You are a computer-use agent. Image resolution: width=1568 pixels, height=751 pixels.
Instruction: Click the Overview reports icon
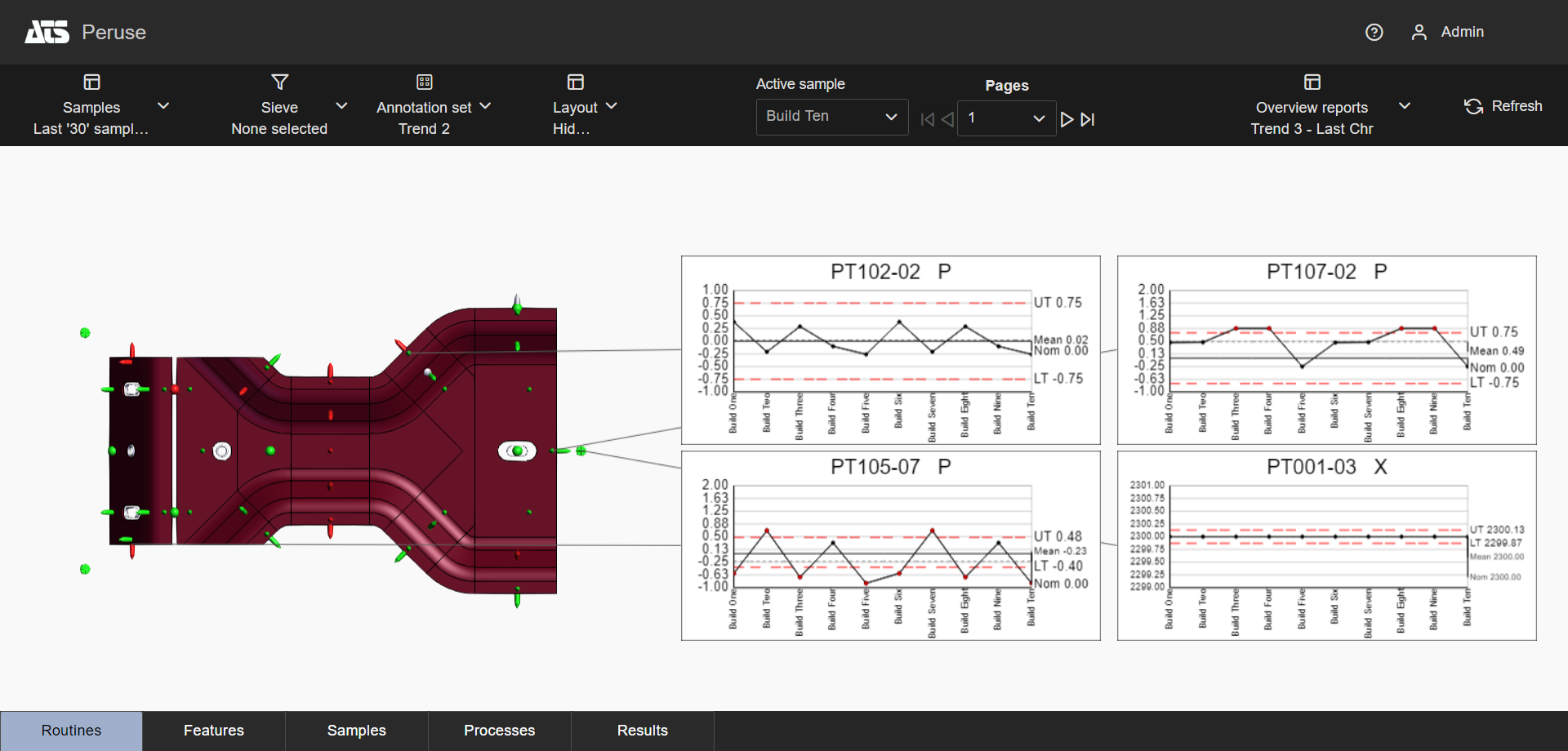tap(1312, 82)
